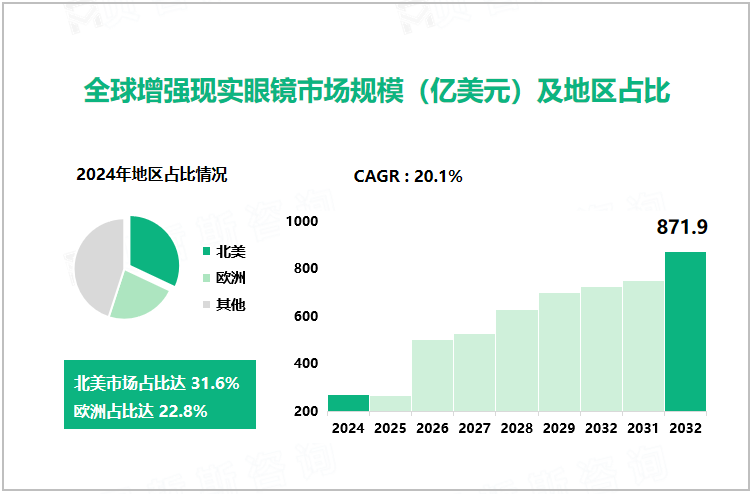
Task: Click the 1000 y-axis label
Action: [x=302, y=221]
